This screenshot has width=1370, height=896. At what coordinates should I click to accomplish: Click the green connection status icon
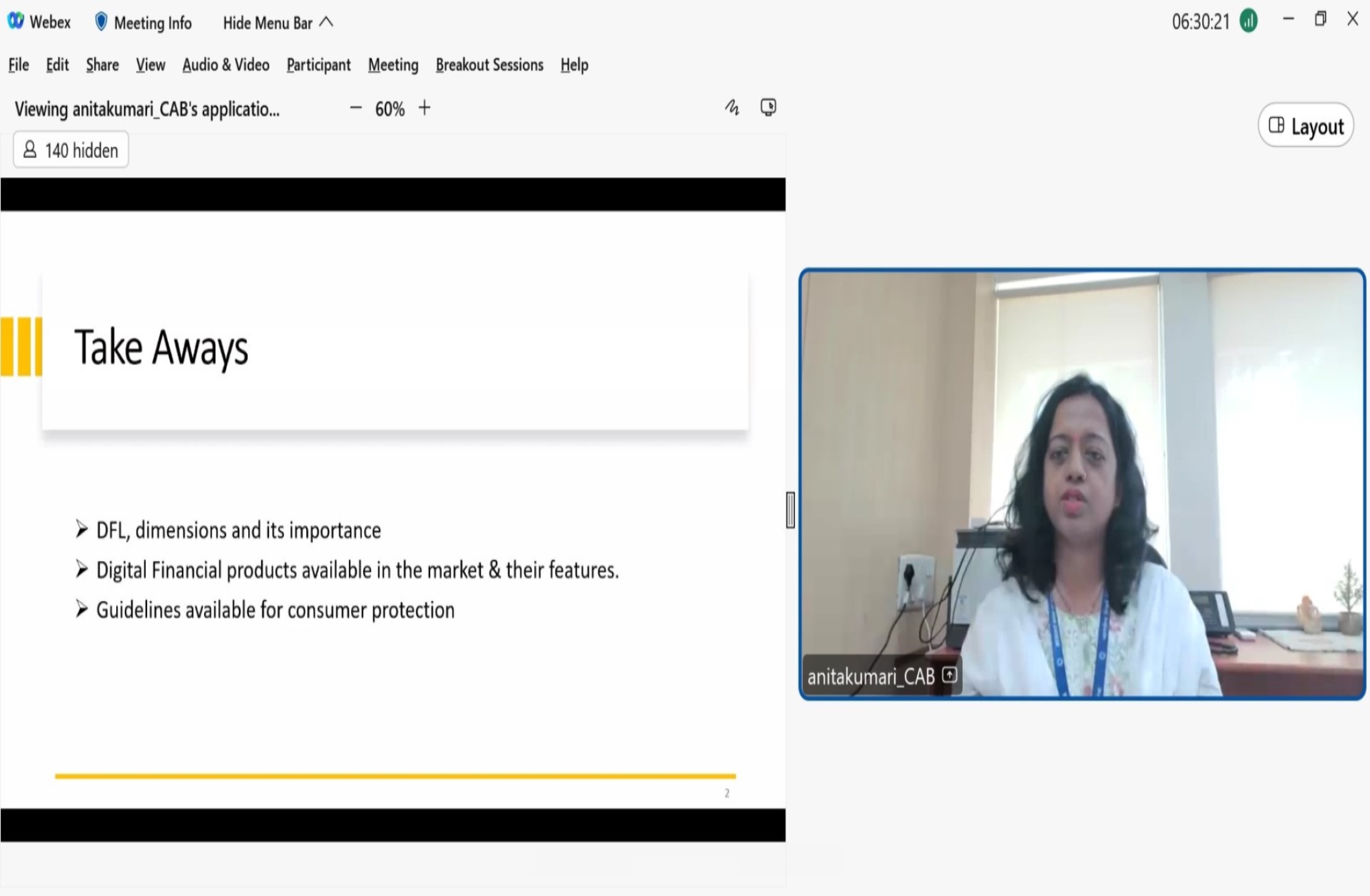[1248, 22]
